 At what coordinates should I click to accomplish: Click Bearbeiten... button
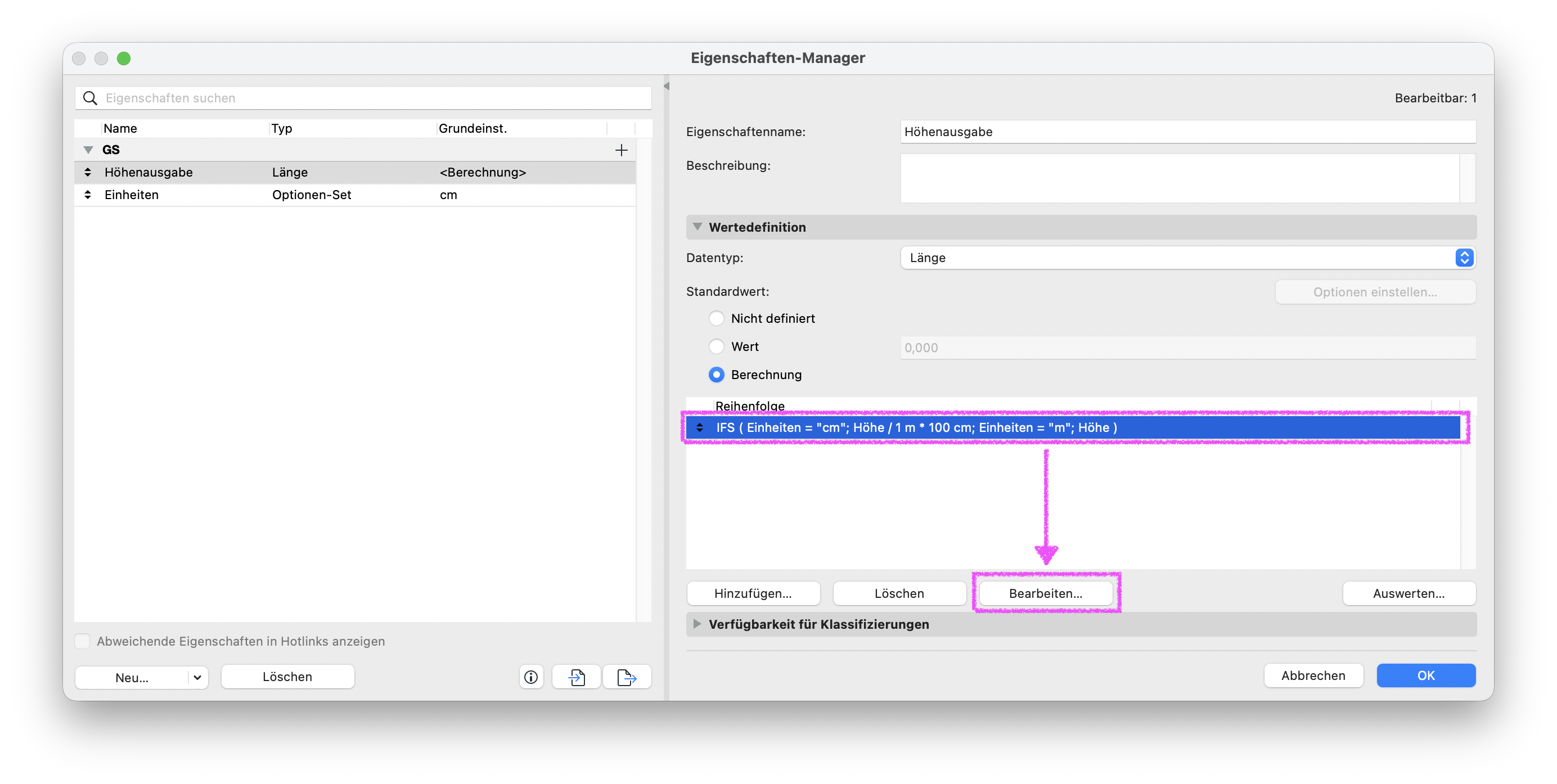tap(1046, 593)
